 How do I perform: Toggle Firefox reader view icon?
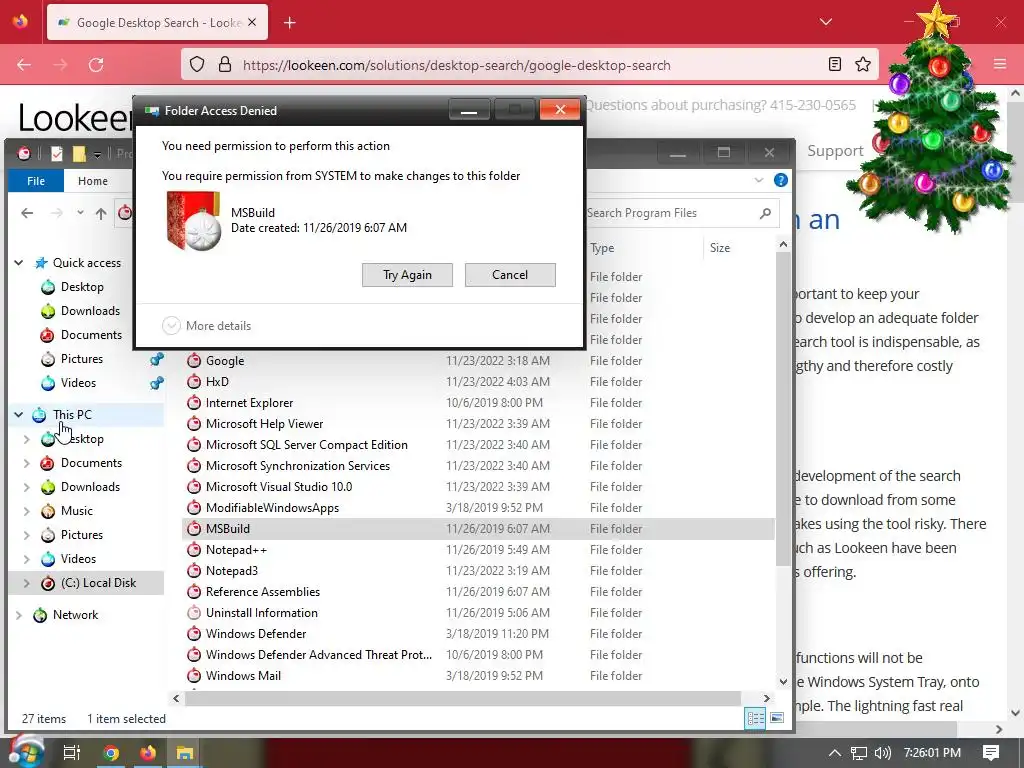pos(834,65)
